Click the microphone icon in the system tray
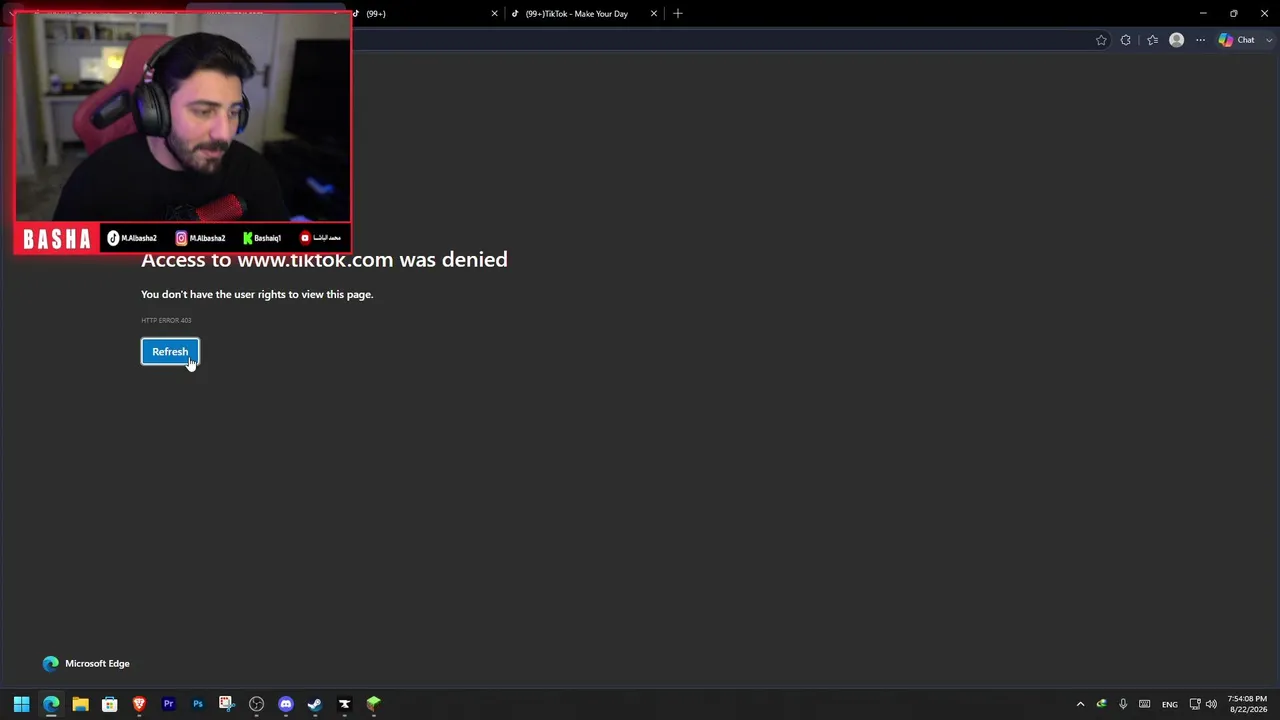Screen dimensions: 1280x720 [x=1123, y=704]
